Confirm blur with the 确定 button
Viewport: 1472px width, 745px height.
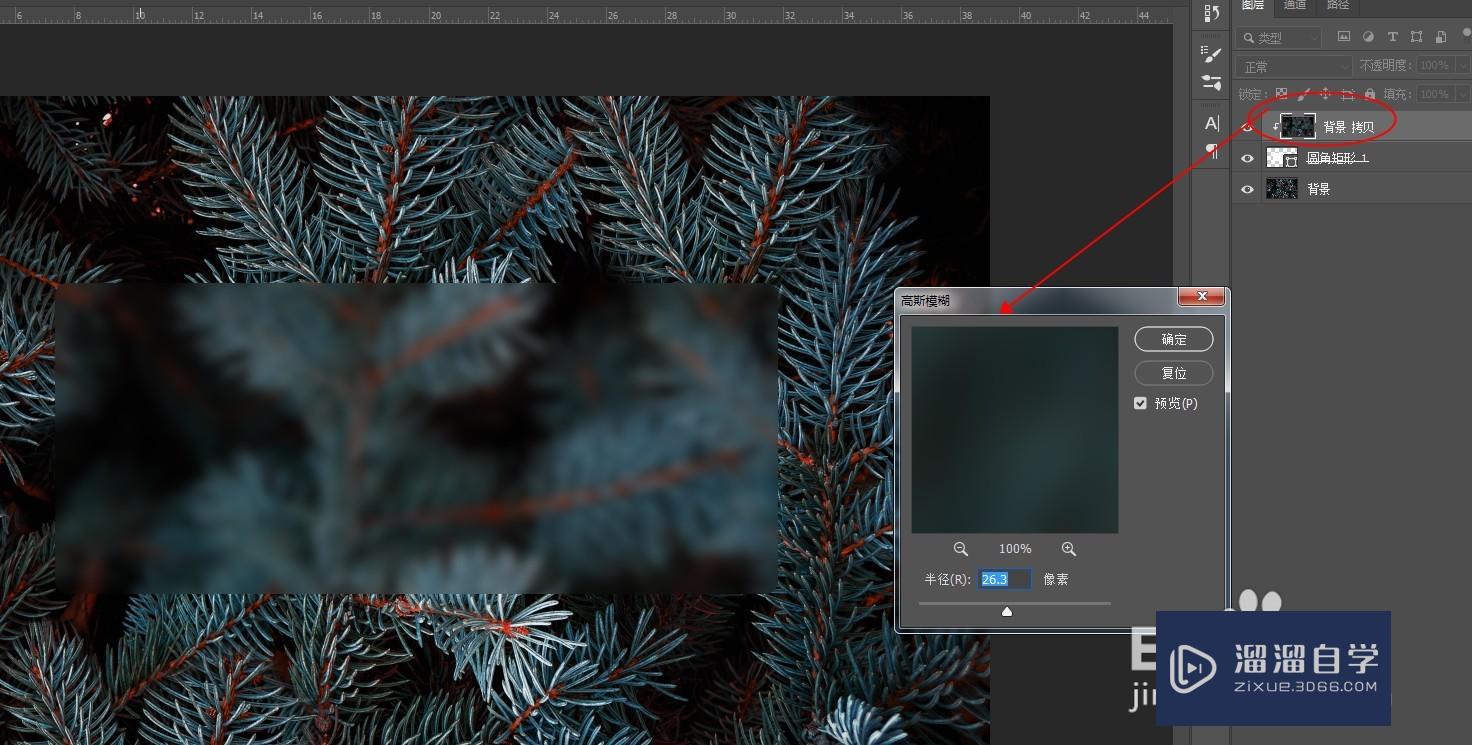click(1174, 340)
